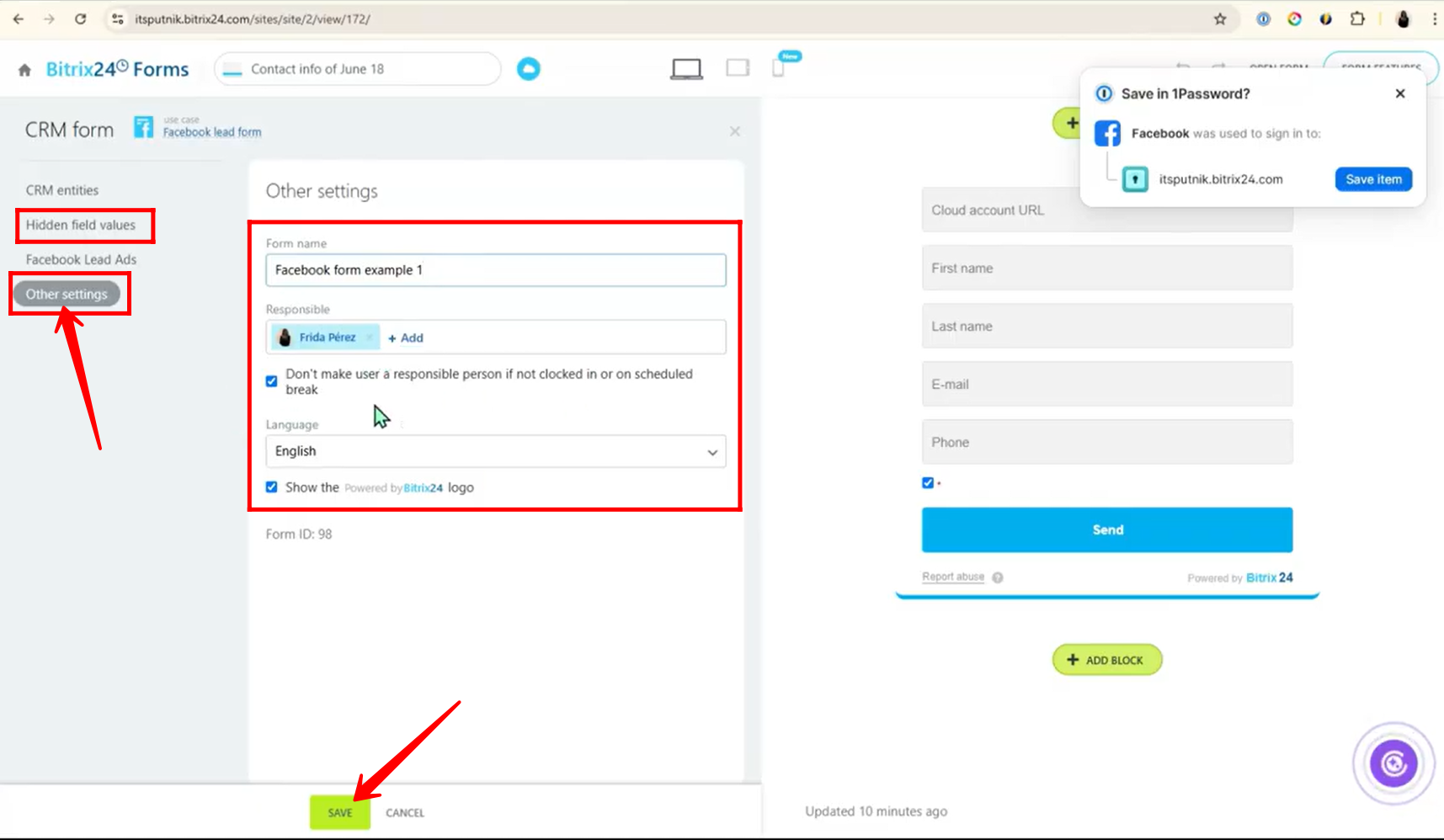Open the Report abuse help question mark
Viewport: 1444px width, 840px height.
(x=998, y=577)
